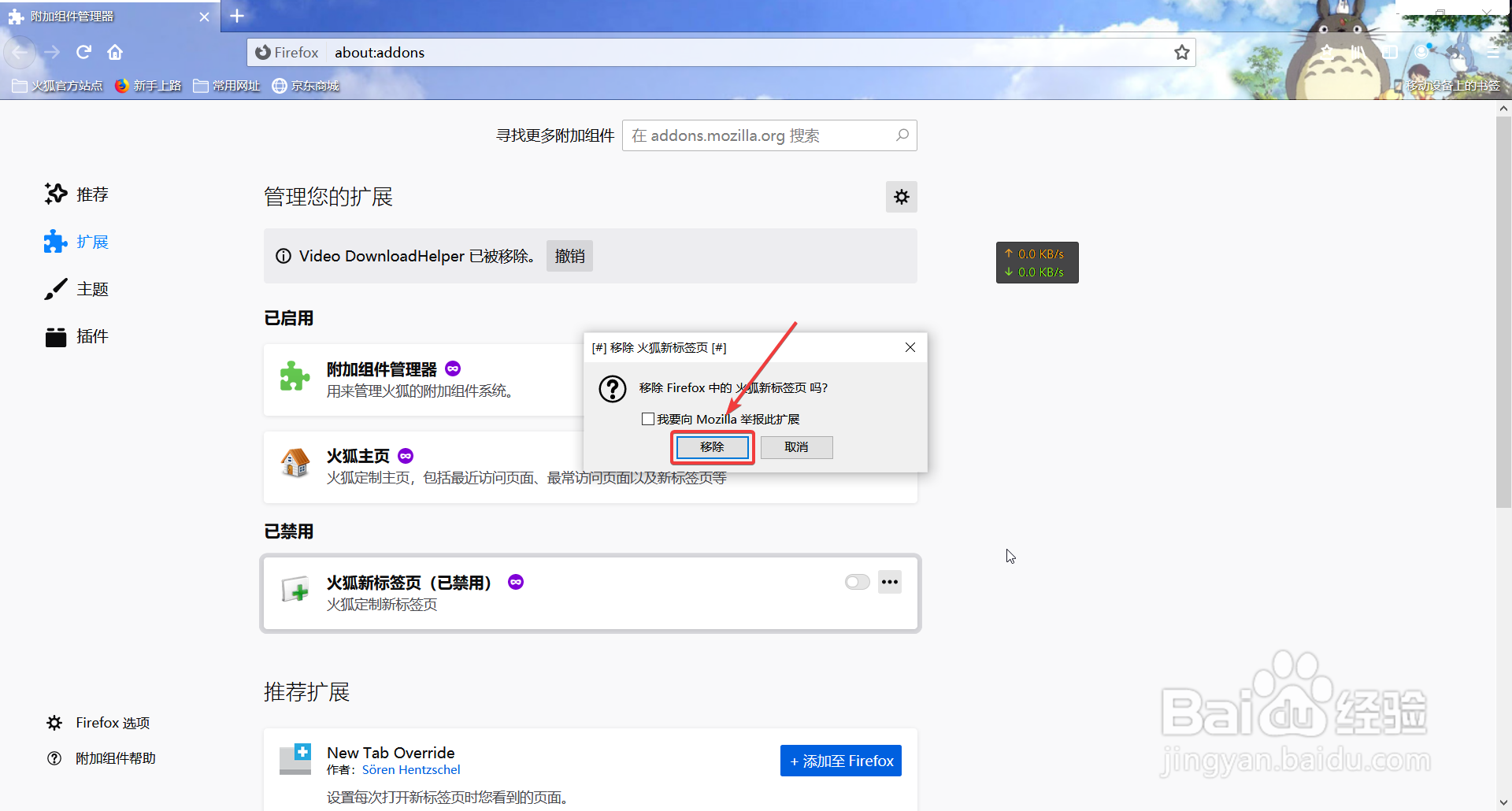Bookmark this page with star icon
The image size is (1512, 811).
click(x=1181, y=53)
